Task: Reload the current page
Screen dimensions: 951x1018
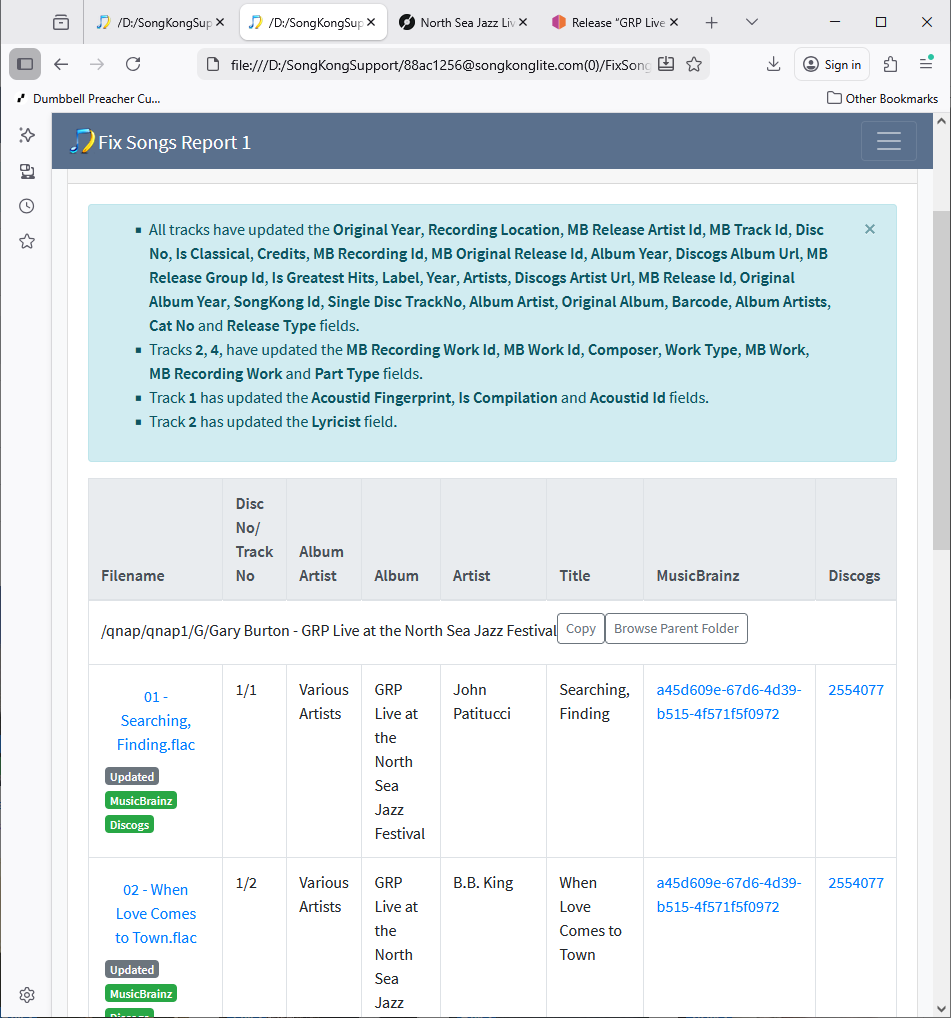Action: [133, 64]
